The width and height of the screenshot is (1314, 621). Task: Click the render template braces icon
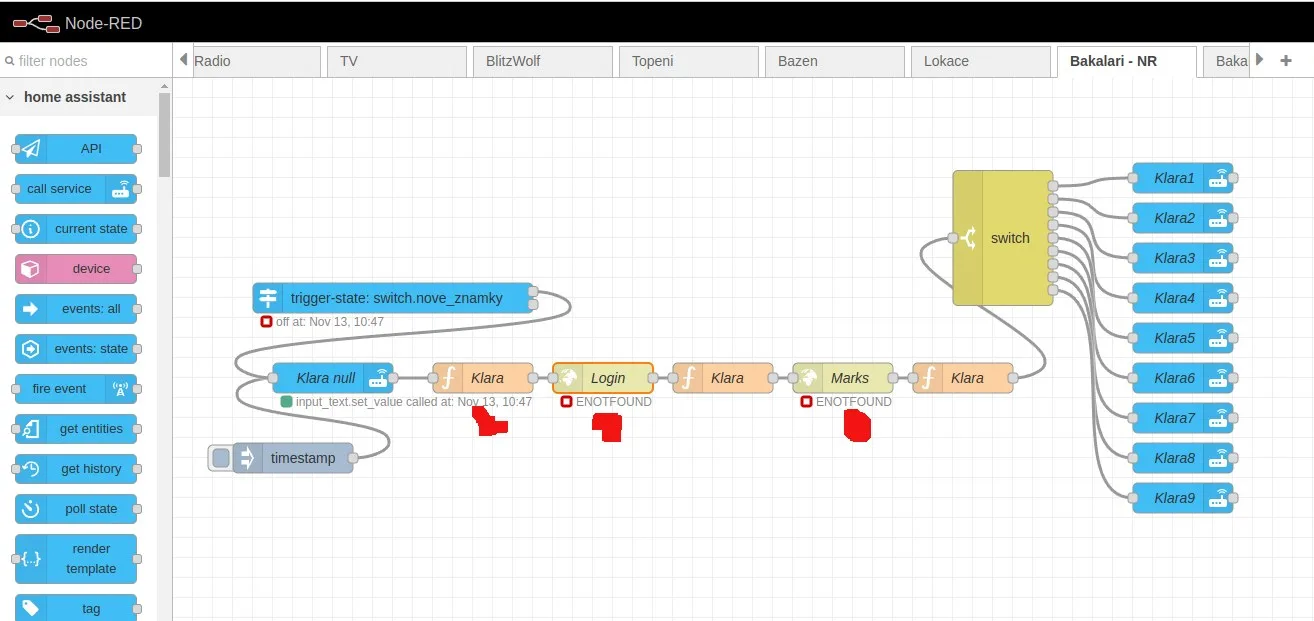pos(31,559)
